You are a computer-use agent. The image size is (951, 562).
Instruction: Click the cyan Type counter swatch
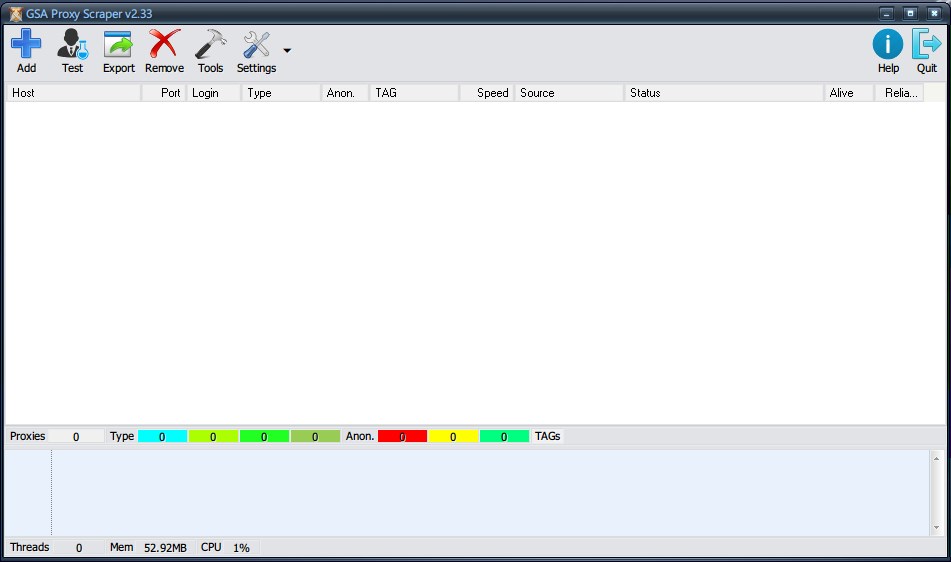pyautogui.click(x=162, y=437)
